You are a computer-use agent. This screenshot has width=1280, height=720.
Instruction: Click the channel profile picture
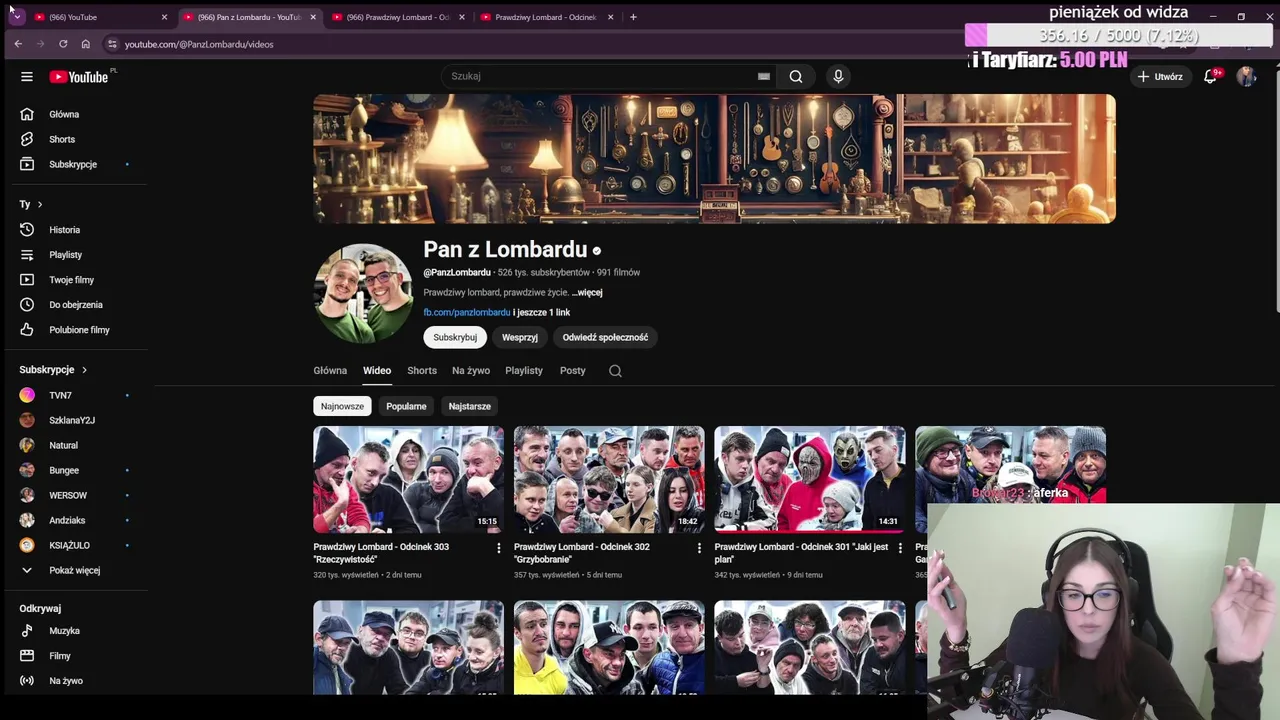pos(363,294)
